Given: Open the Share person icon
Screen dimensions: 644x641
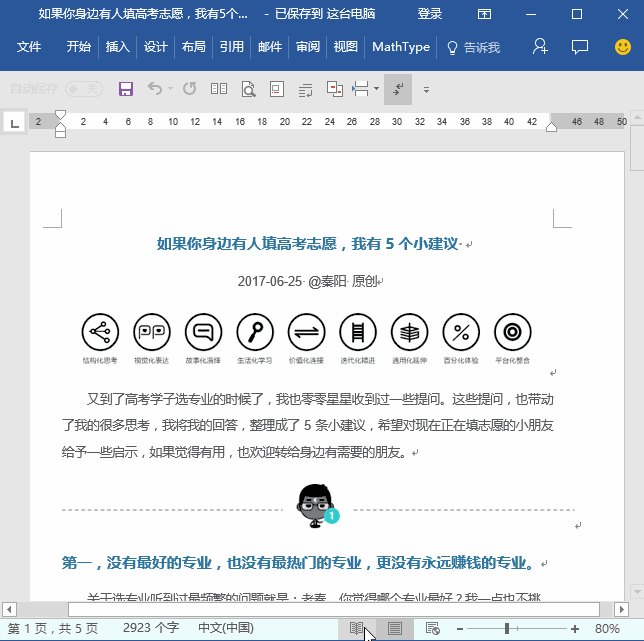Looking at the screenshot, I should [x=540, y=46].
